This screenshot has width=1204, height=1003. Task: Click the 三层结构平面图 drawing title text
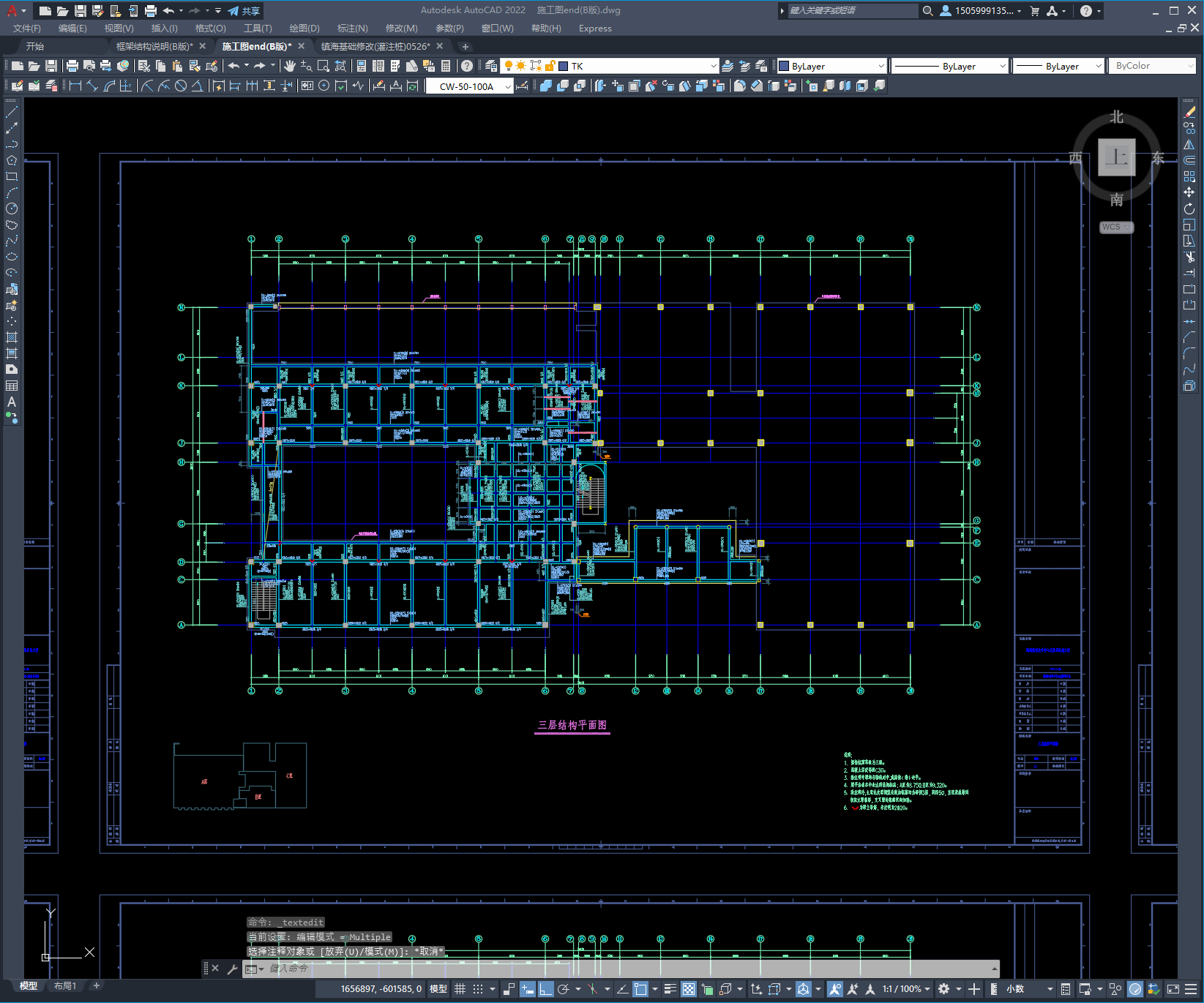(572, 725)
